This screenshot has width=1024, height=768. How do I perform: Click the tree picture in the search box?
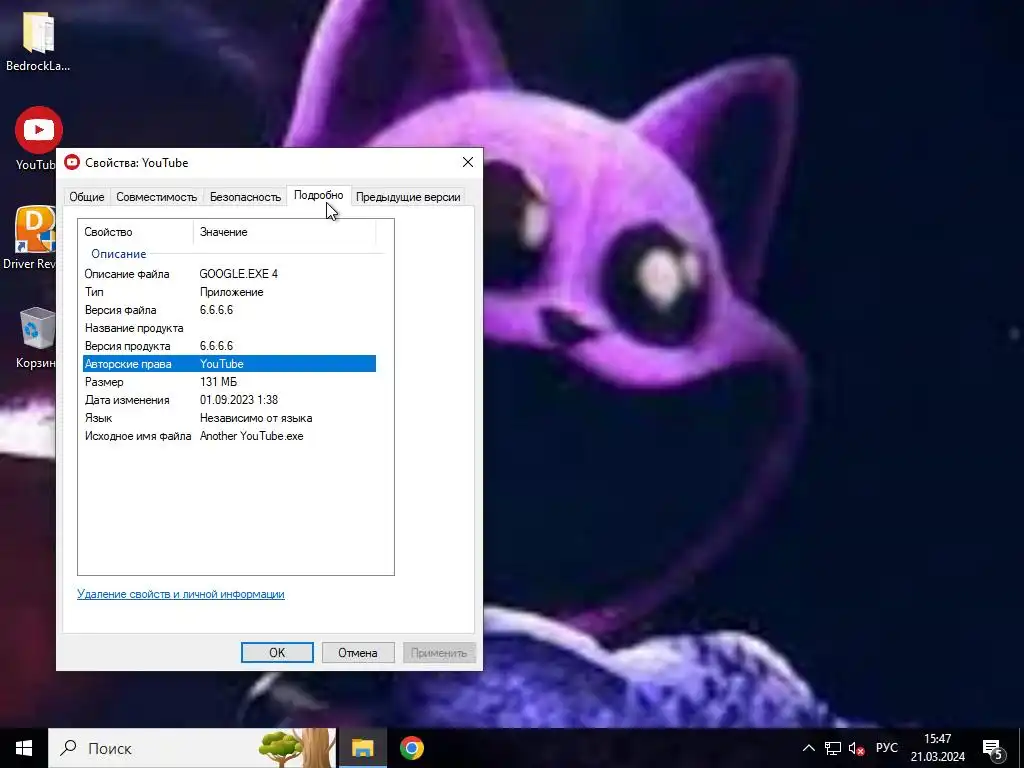pyautogui.click(x=297, y=748)
